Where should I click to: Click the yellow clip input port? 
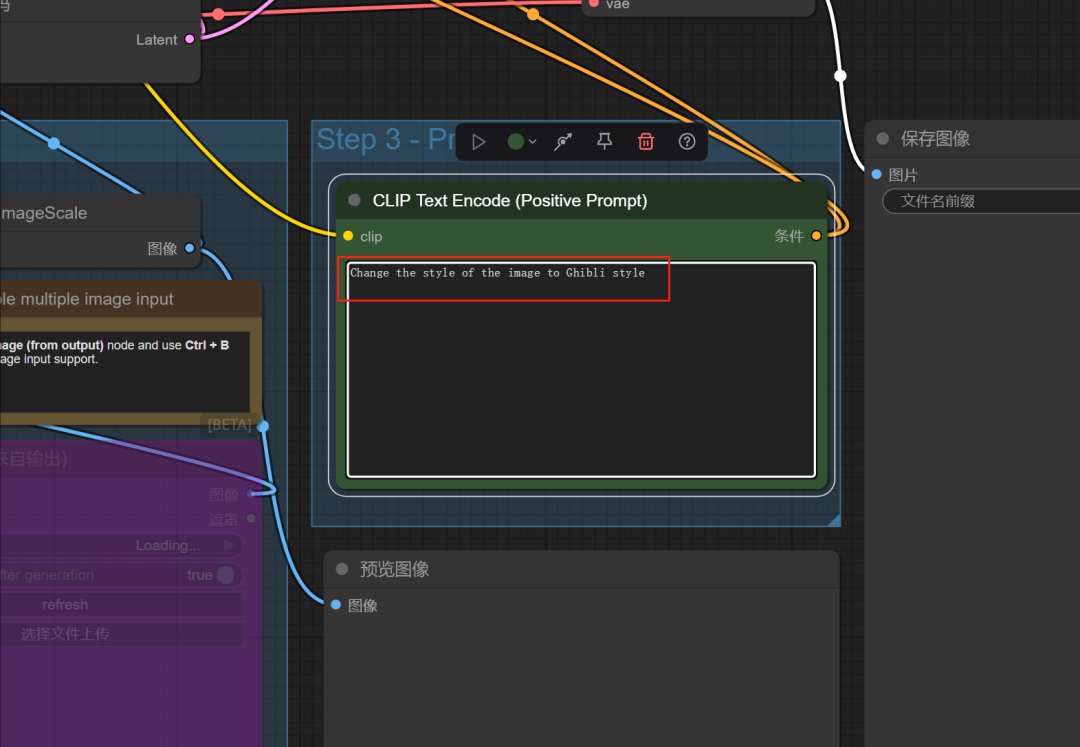click(349, 236)
